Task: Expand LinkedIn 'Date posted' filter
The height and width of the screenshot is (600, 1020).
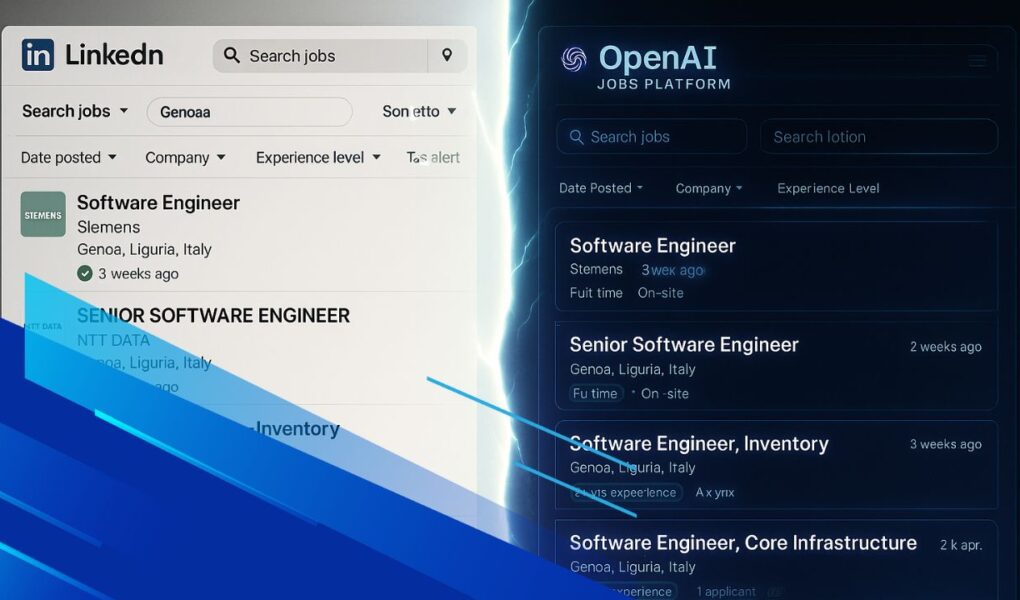Action: [68, 157]
